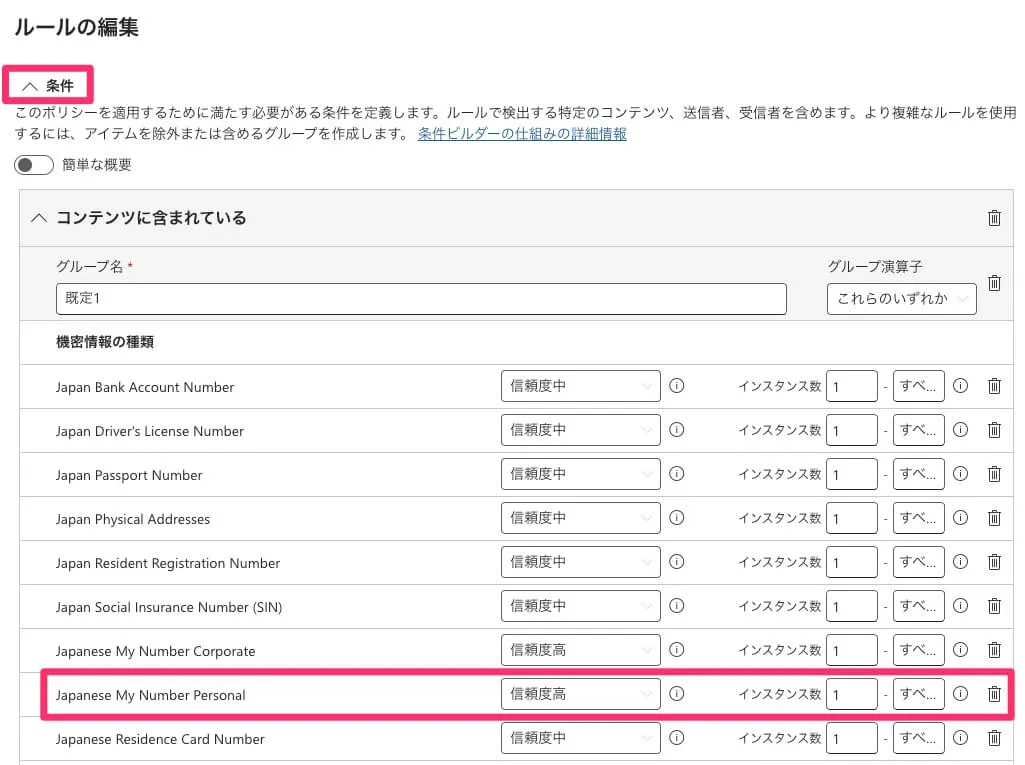Click trash icon for Japan Passport Number
Screen dimensions: 1025x765
coord(994,474)
